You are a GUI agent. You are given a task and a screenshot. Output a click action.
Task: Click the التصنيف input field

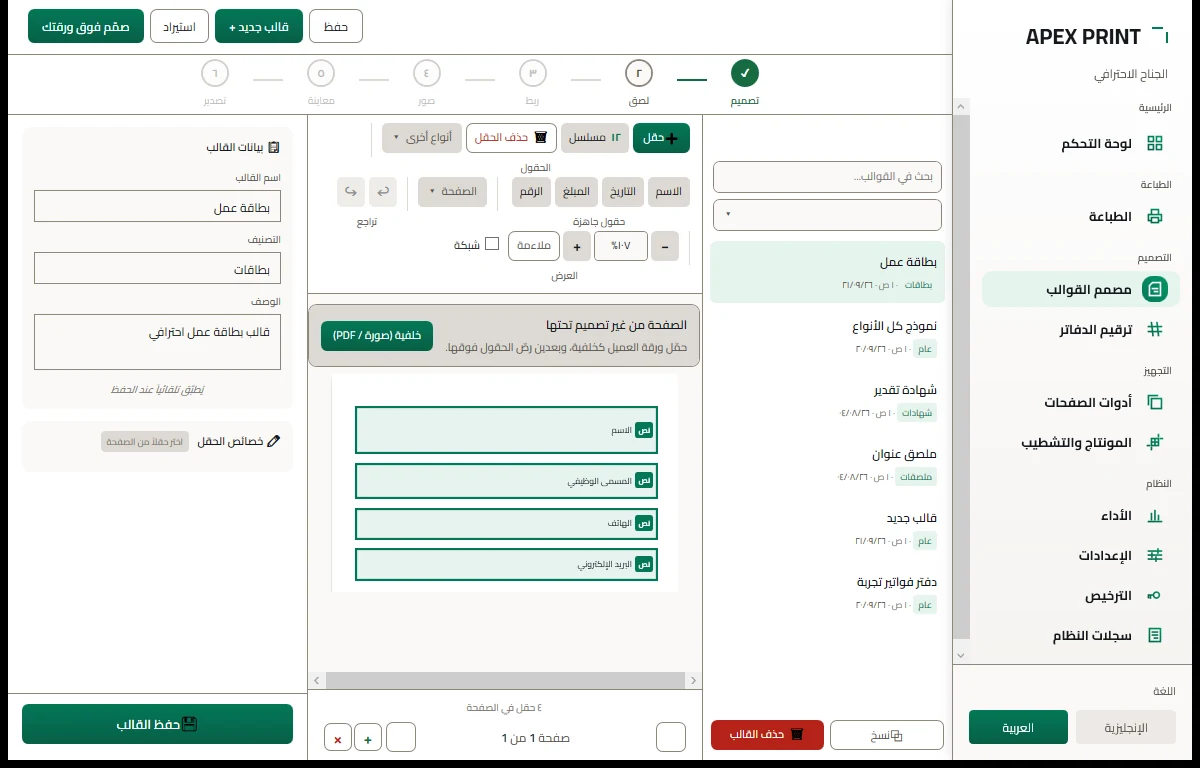click(157, 268)
